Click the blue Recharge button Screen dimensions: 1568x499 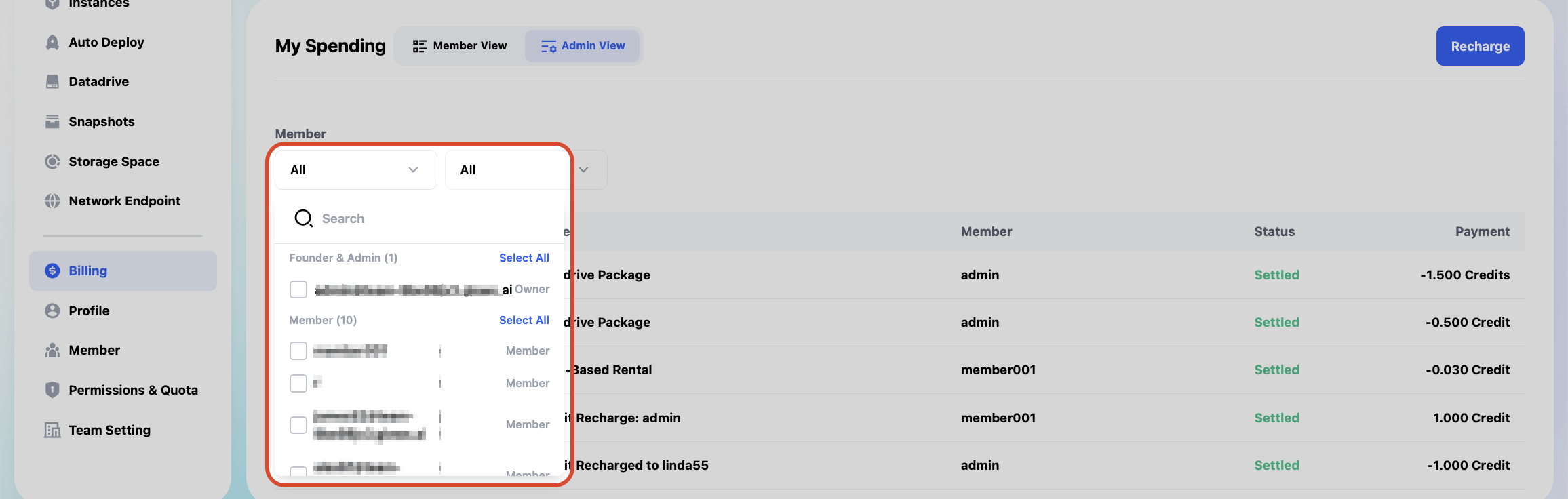[x=1480, y=46]
